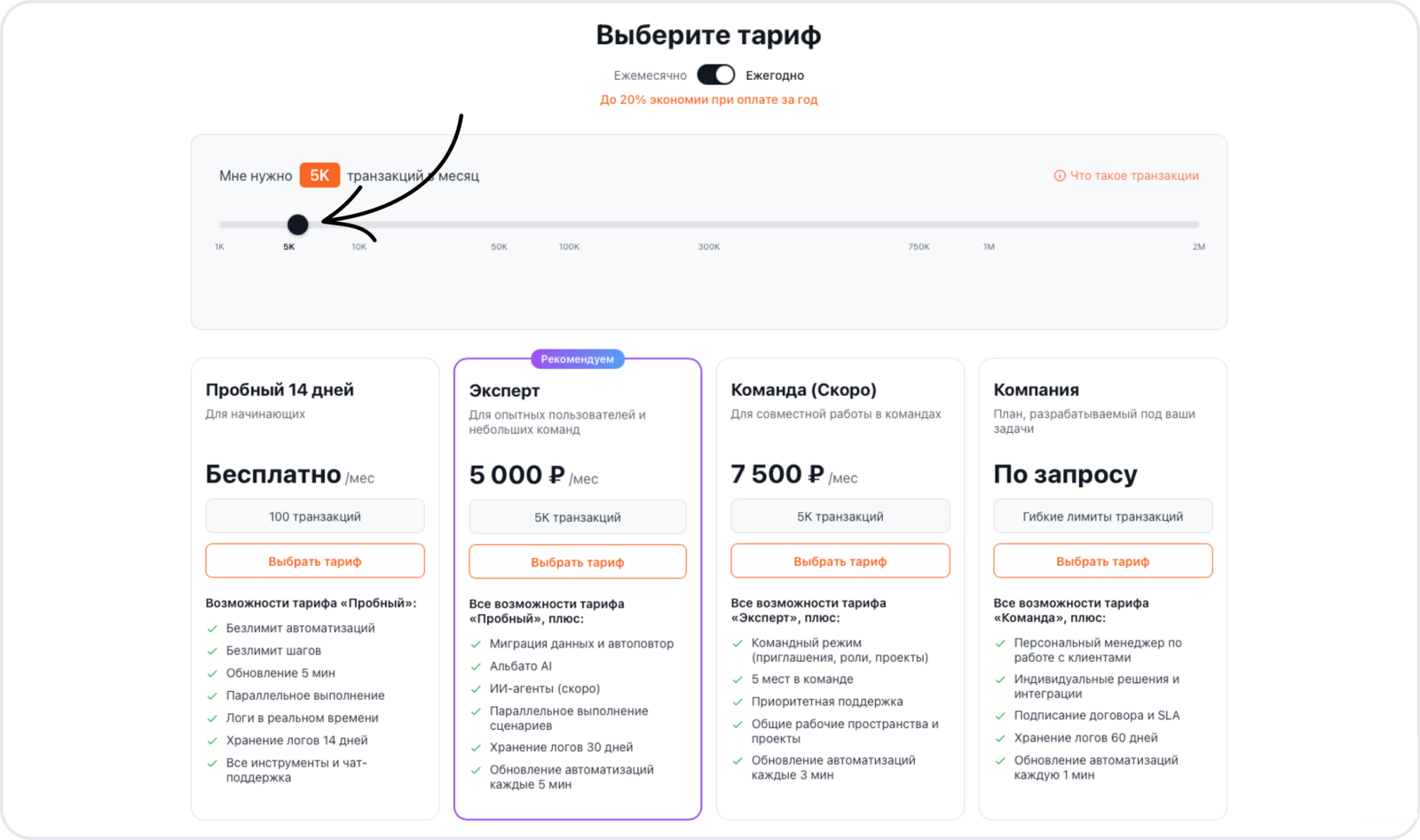Choose the "Пробный 14 дней" plan button

pos(315,561)
